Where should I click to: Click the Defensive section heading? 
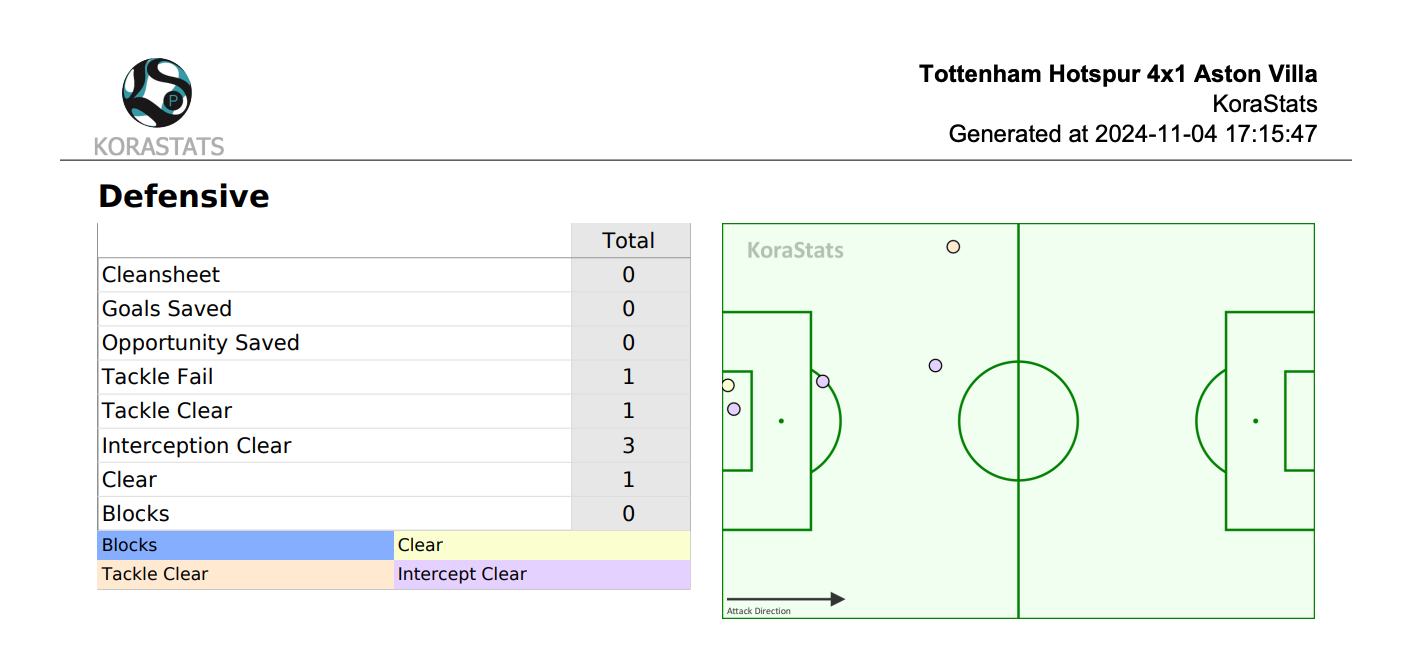coord(184,196)
